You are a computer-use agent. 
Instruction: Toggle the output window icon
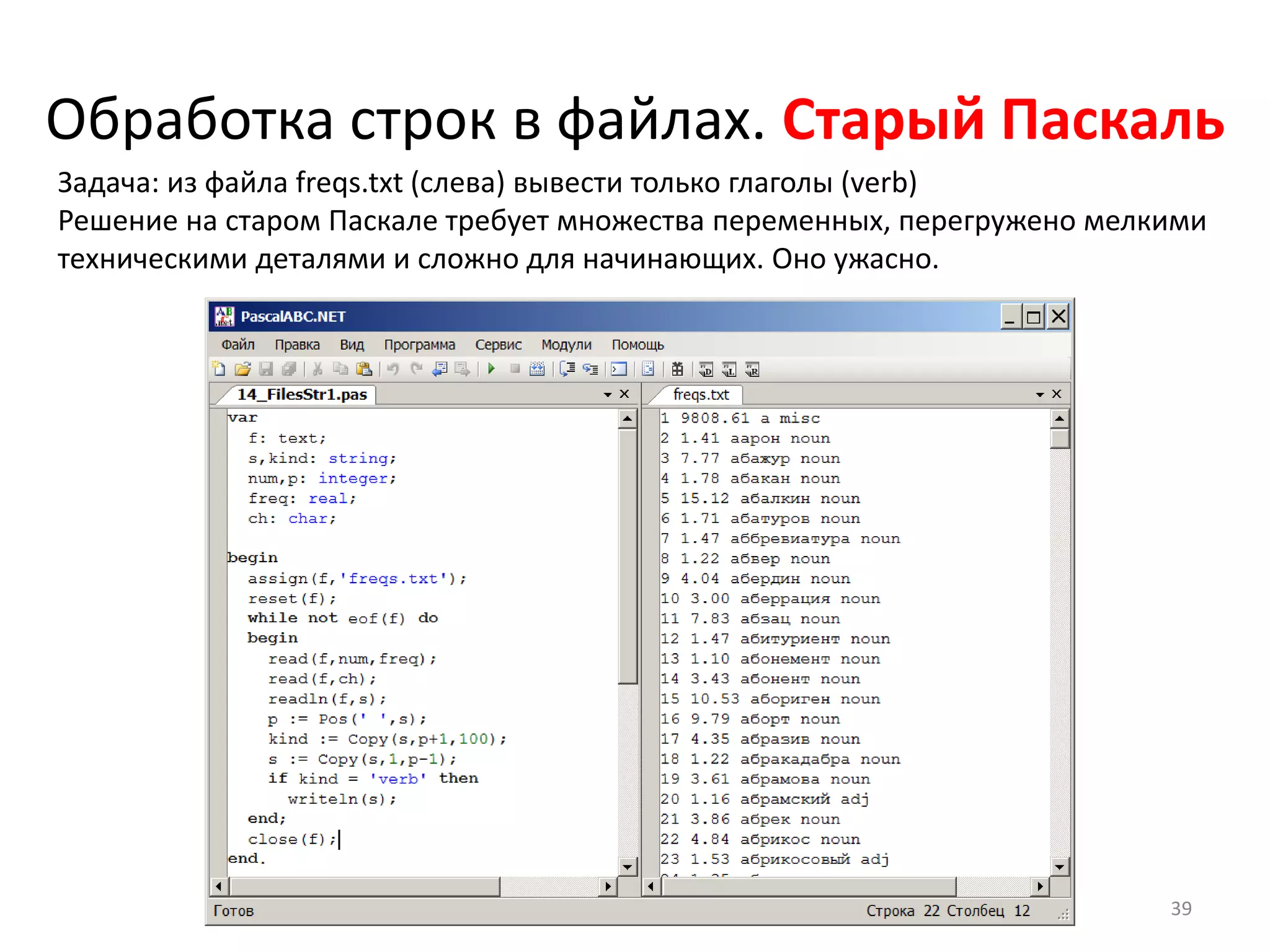click(619, 369)
